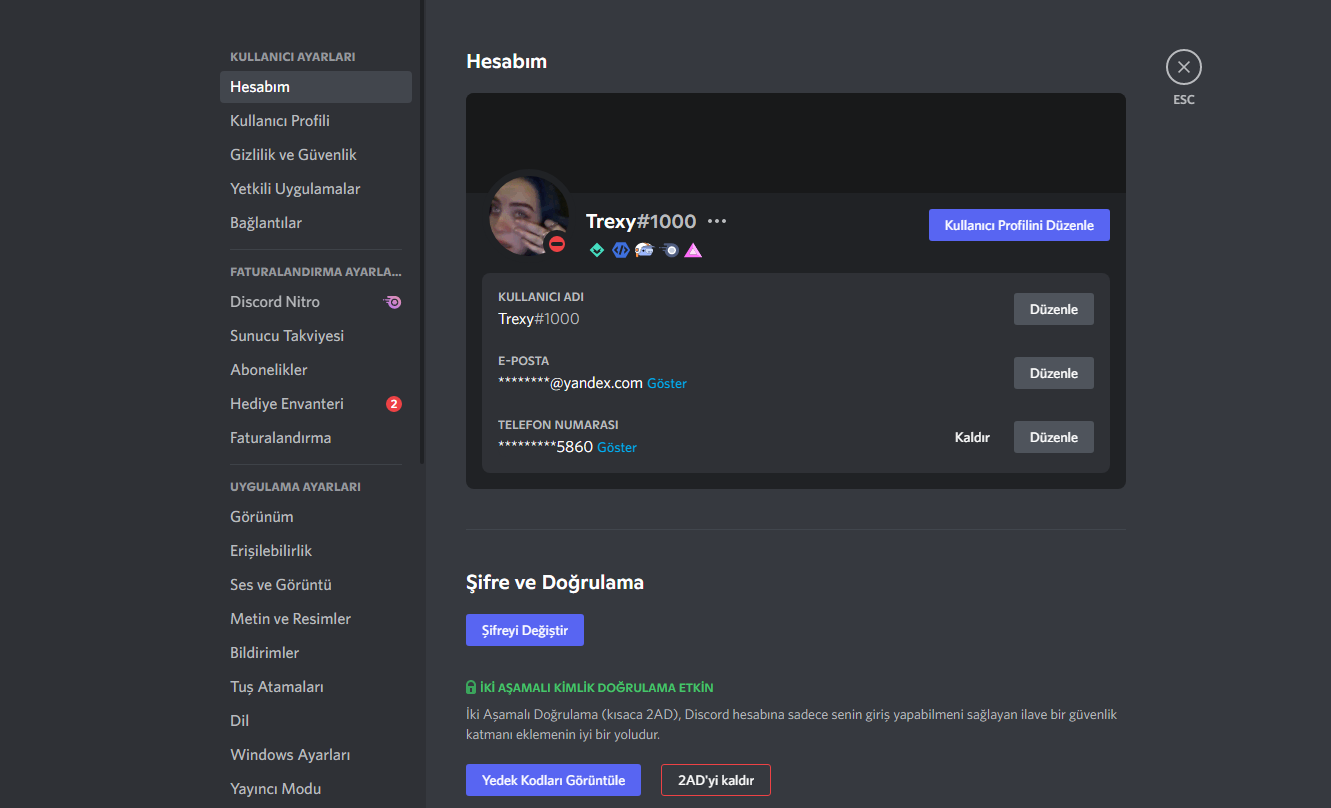Open Bildirimler settings
Image resolution: width=1331 pixels, height=808 pixels.
[x=316, y=653]
